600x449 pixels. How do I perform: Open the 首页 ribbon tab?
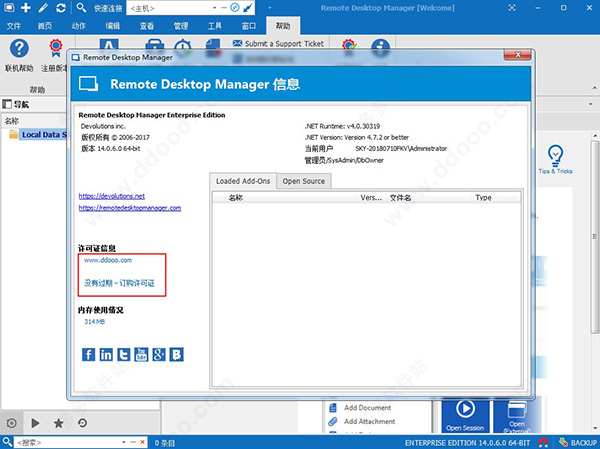pyautogui.click(x=45, y=26)
